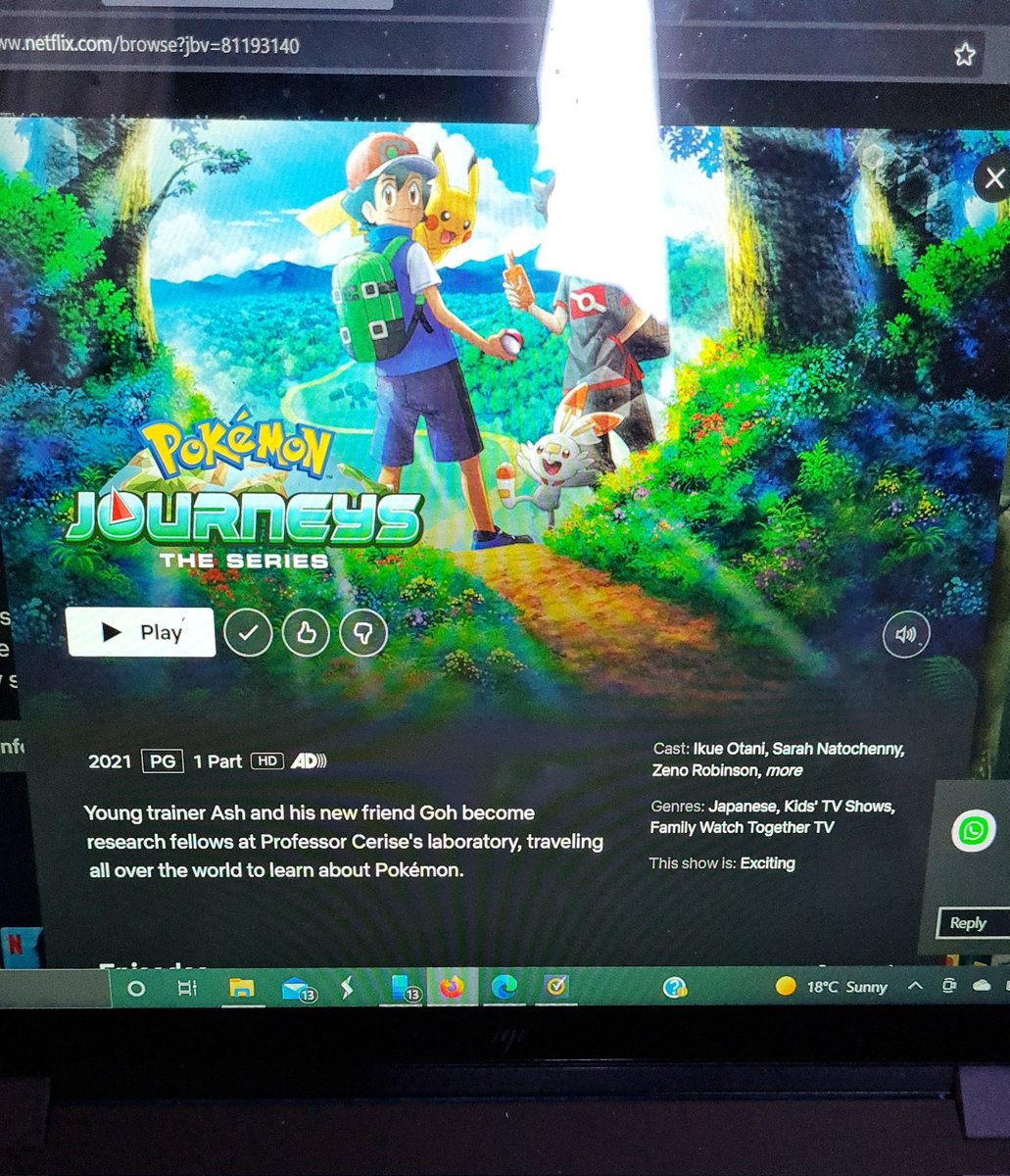Open Task View in the taskbar

point(186,988)
